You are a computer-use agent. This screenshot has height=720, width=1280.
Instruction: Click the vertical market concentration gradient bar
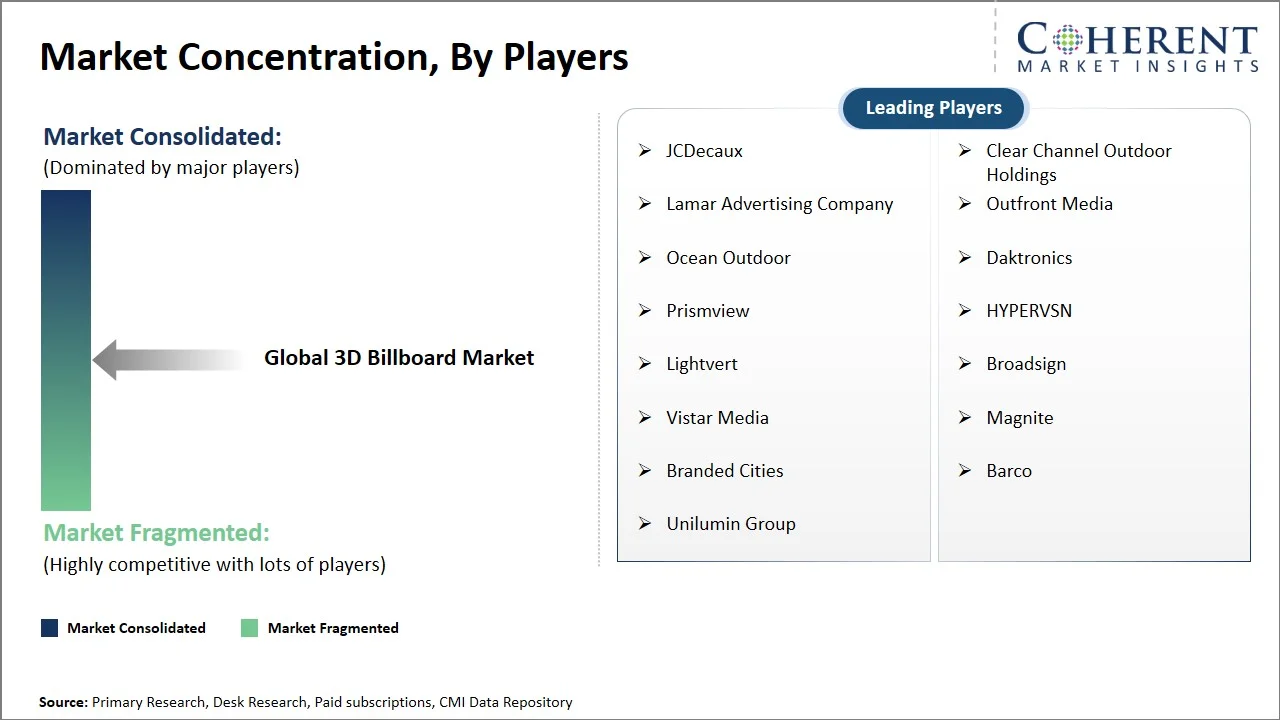coord(66,351)
